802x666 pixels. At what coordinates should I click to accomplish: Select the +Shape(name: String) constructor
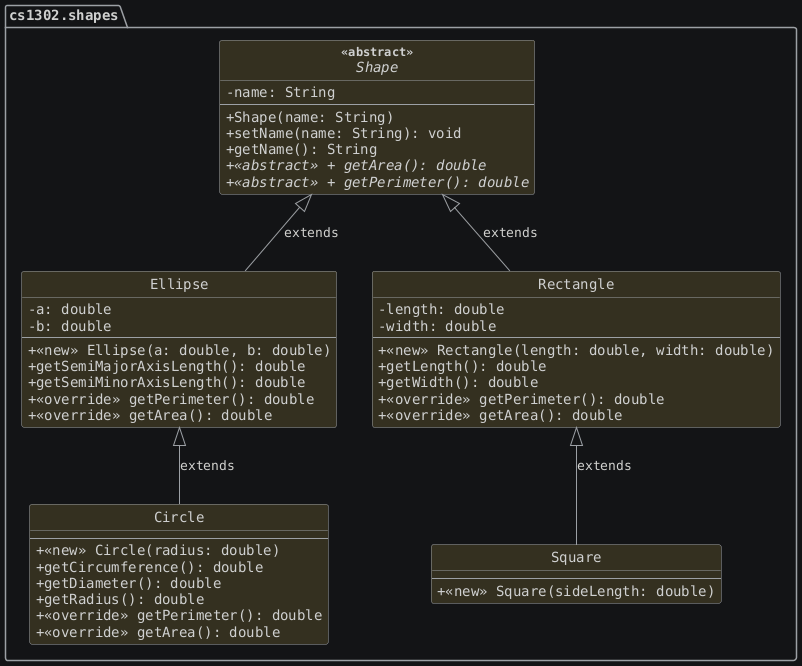pyautogui.click(x=310, y=118)
